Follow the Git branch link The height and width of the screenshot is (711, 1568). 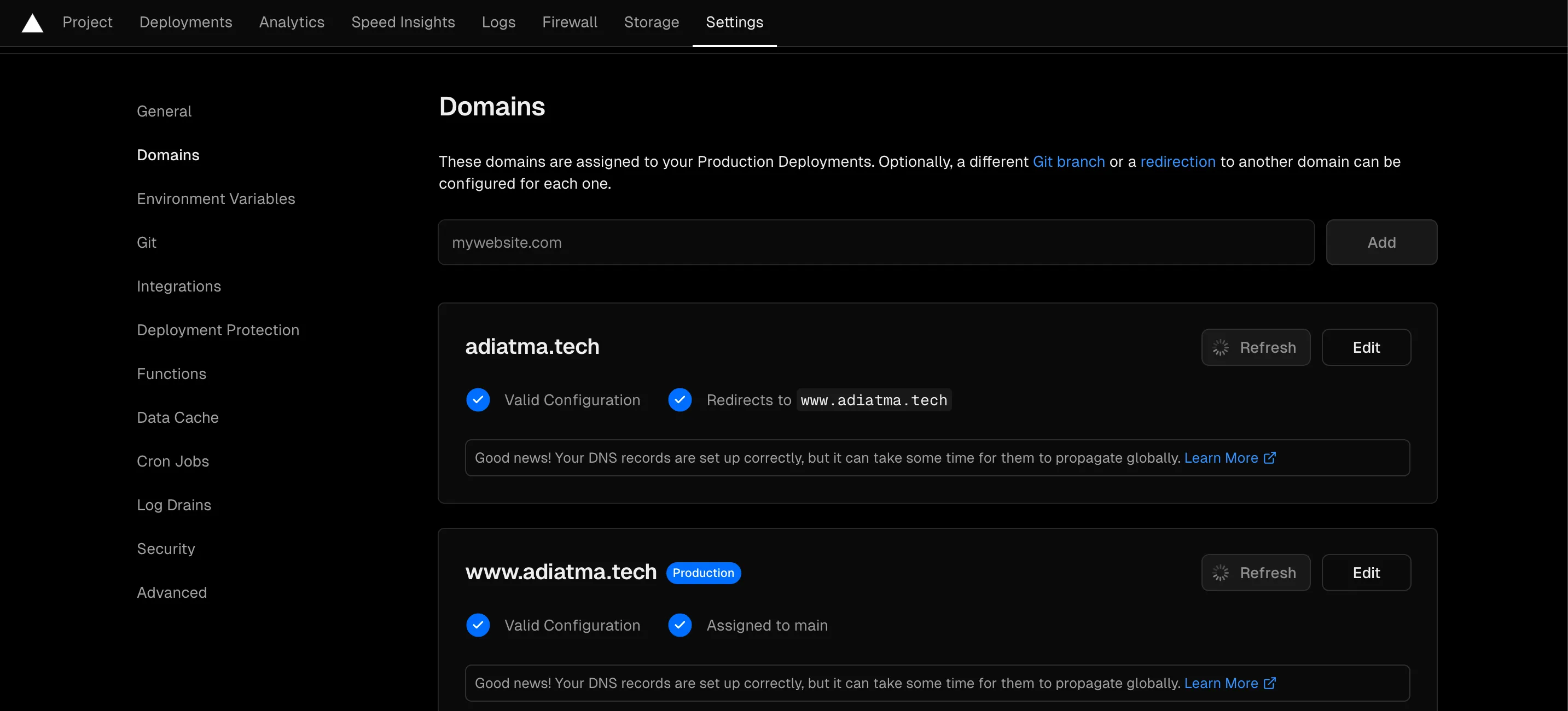[x=1069, y=162]
